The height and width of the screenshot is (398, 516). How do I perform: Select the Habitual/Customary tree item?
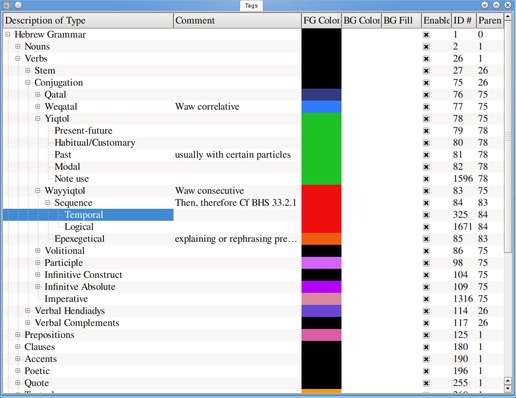(95, 143)
